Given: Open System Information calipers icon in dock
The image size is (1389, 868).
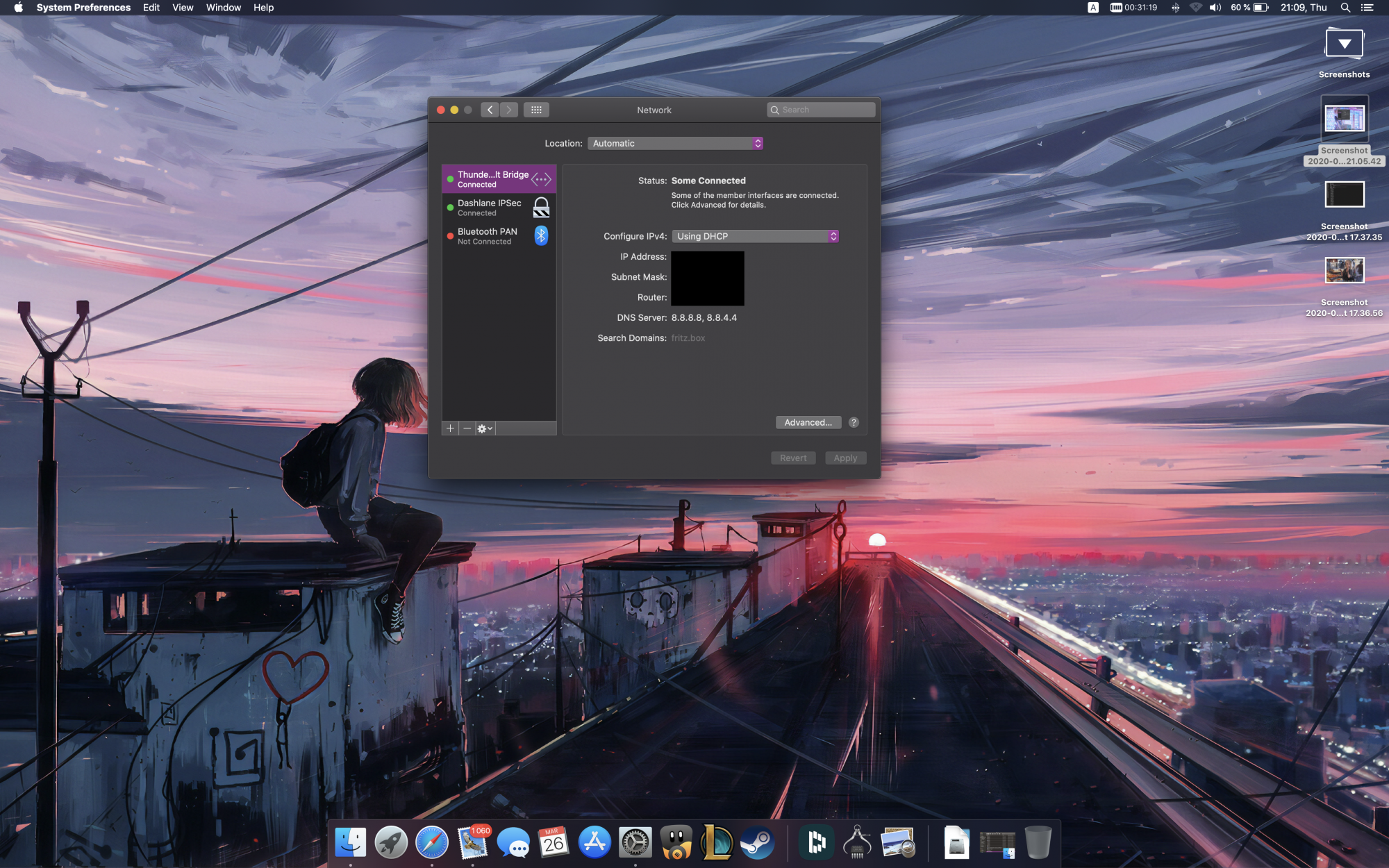Looking at the screenshot, I should [x=857, y=842].
